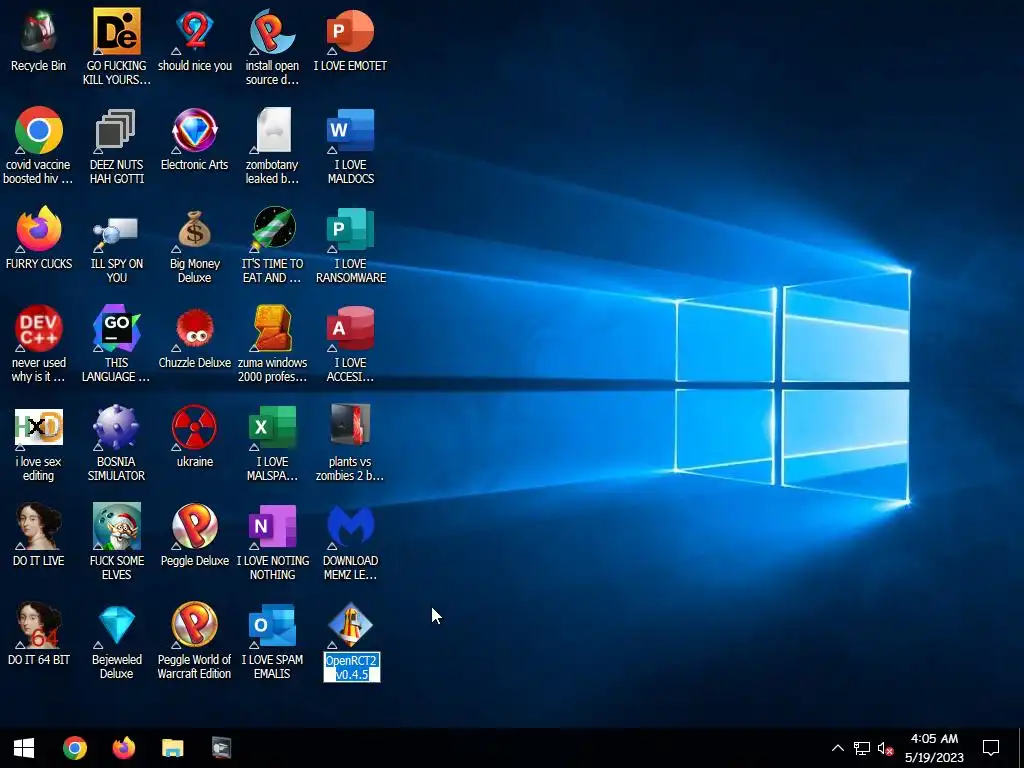Screen dimensions: 1024x768
Task: Open the pinned app right of File Explorer
Action: coord(221,748)
